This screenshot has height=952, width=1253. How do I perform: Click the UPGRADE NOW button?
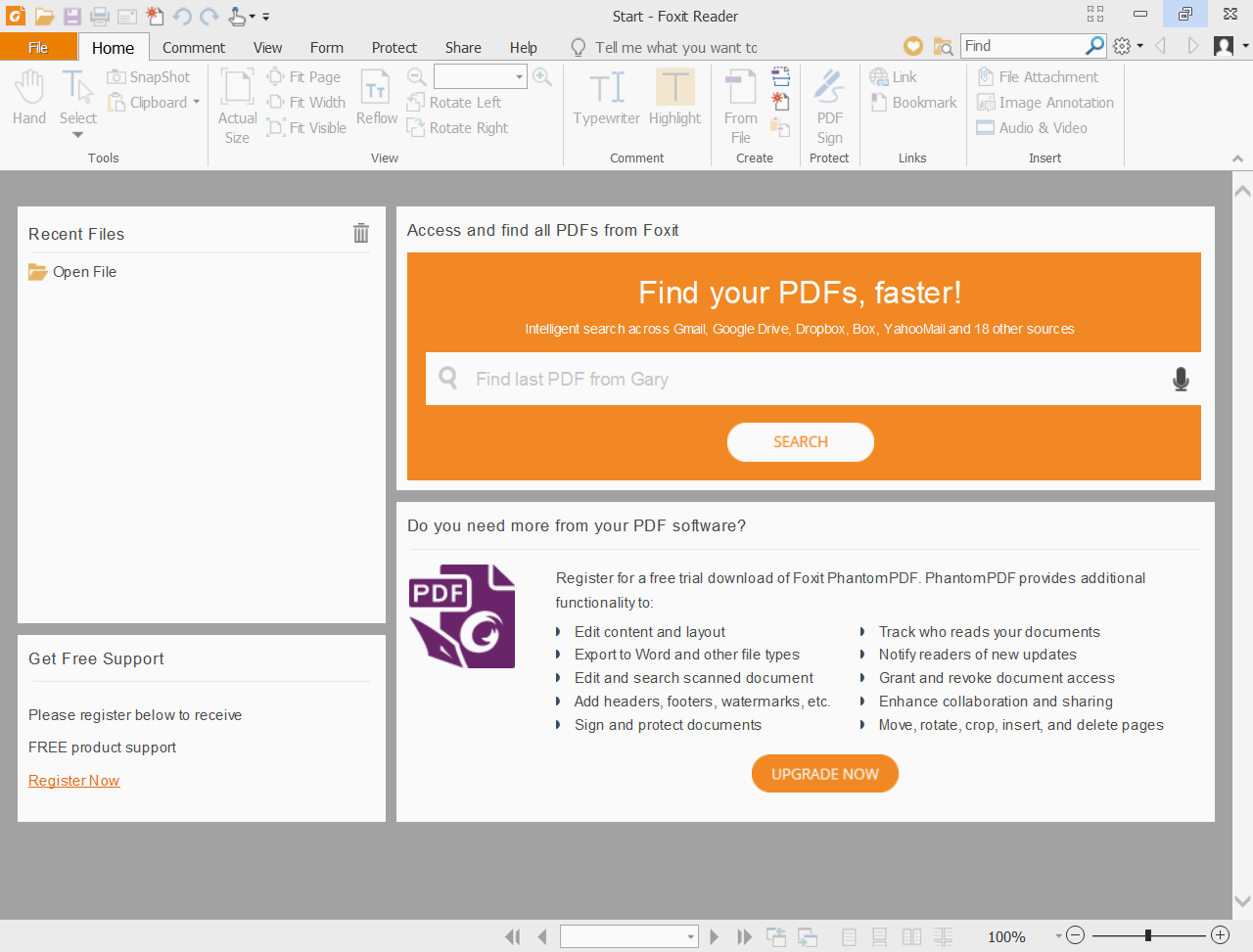(x=825, y=774)
